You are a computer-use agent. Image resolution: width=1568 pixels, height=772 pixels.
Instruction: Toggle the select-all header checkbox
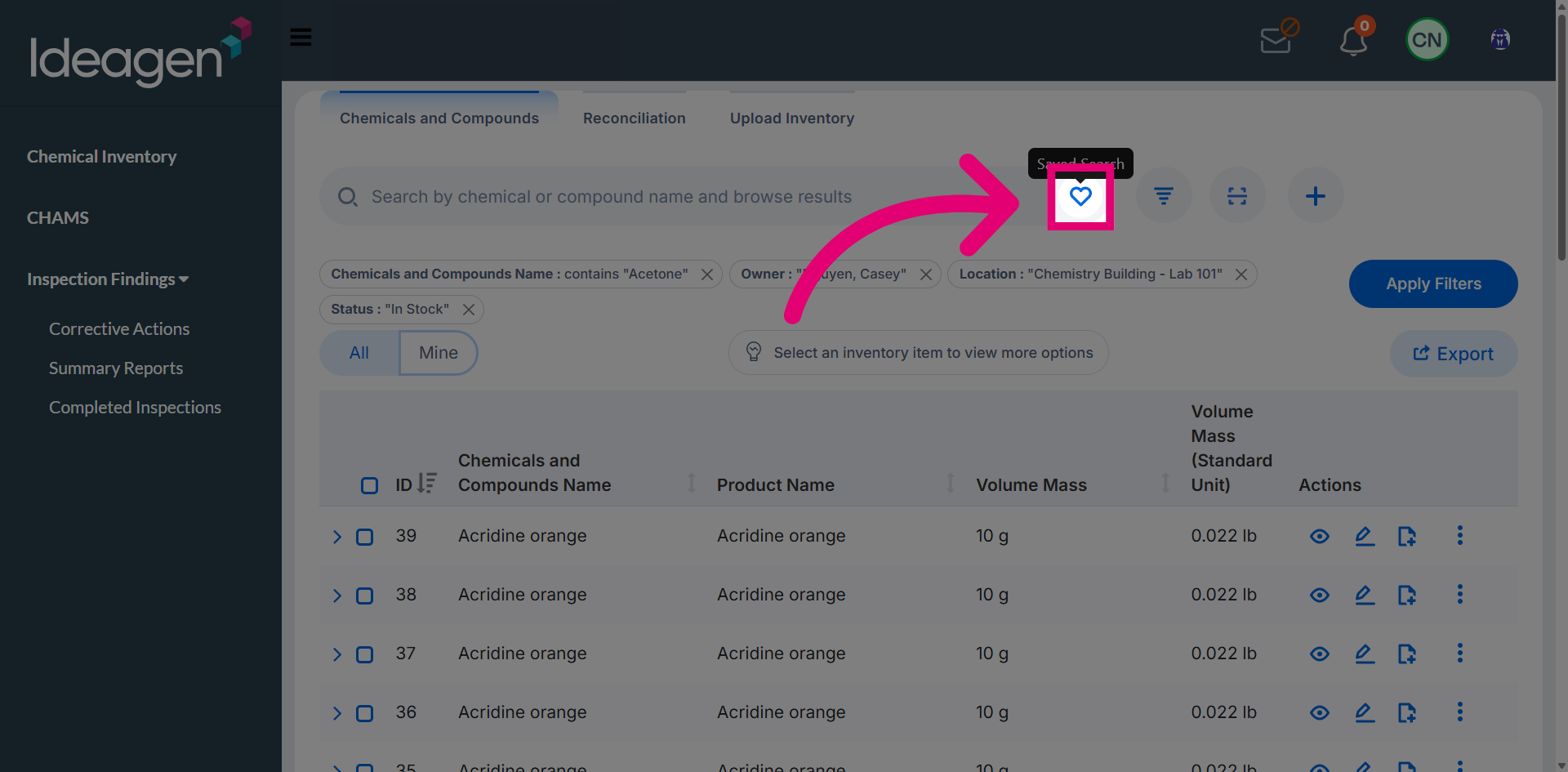[369, 486]
